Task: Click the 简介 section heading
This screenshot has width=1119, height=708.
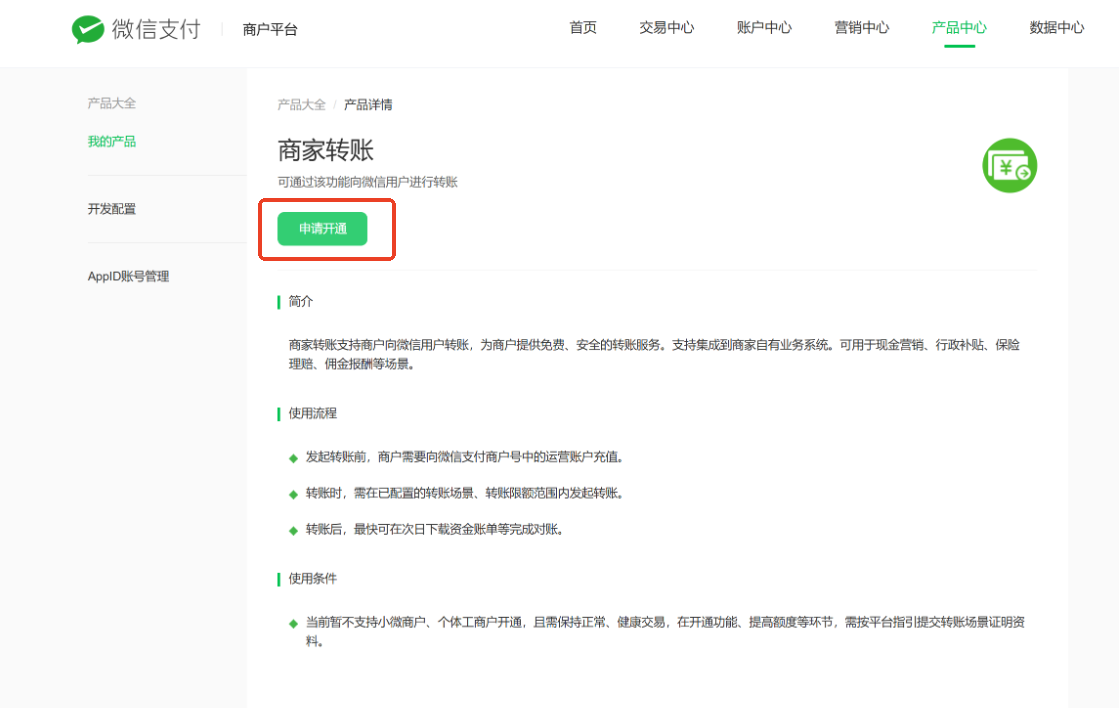Action: (300, 301)
